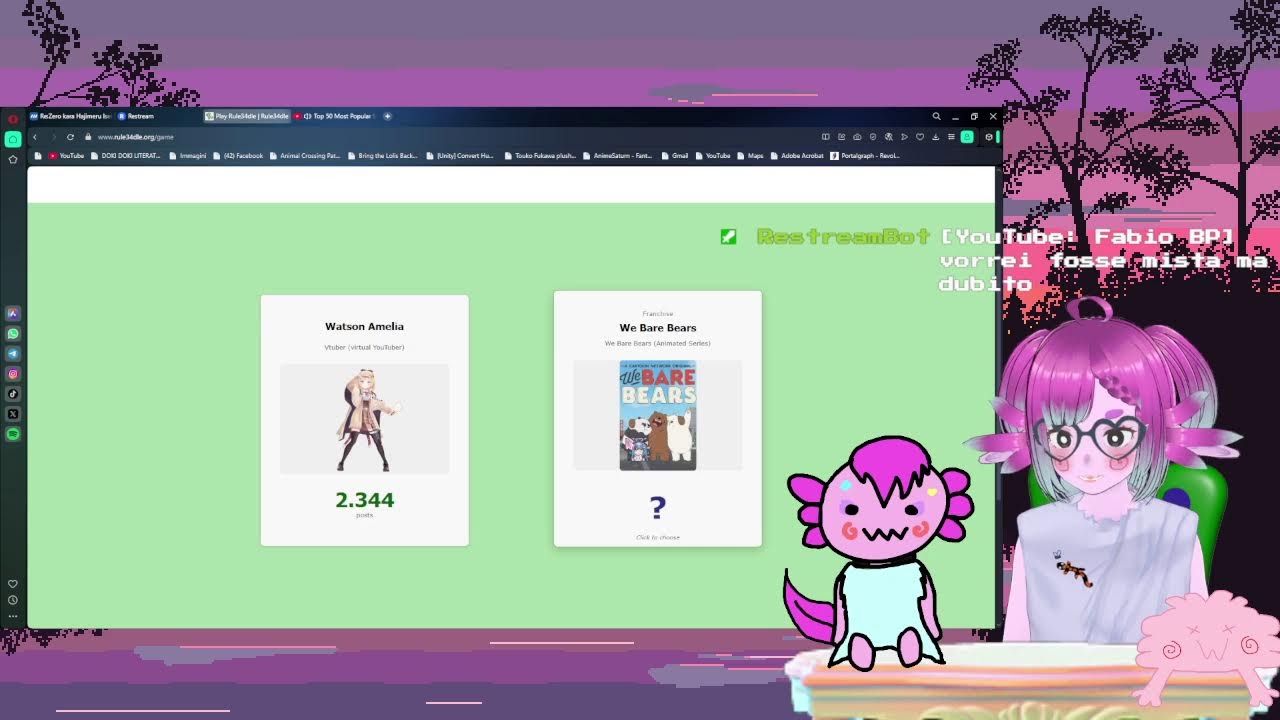Switch to the ReZero kara Hajimeru tab
Viewport: 1280px width, 720px height.
point(70,116)
